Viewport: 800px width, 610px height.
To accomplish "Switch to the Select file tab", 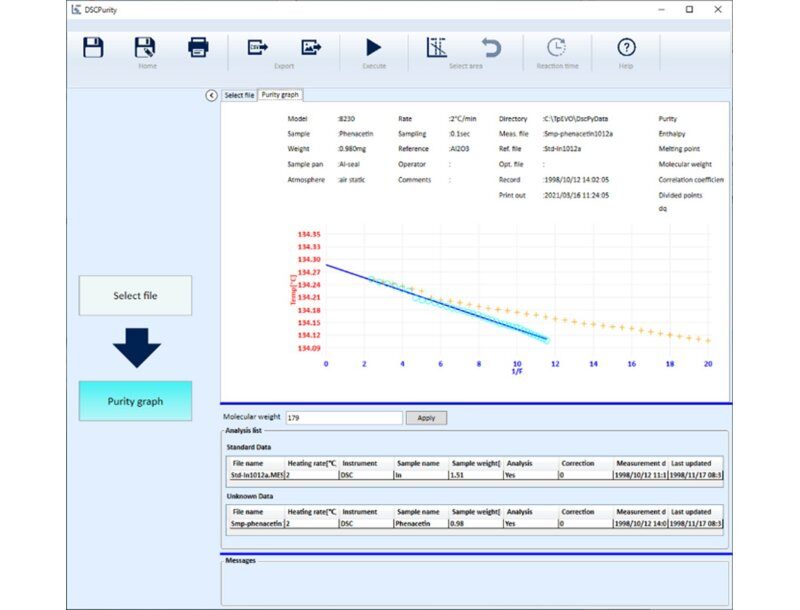I will tap(238, 95).
